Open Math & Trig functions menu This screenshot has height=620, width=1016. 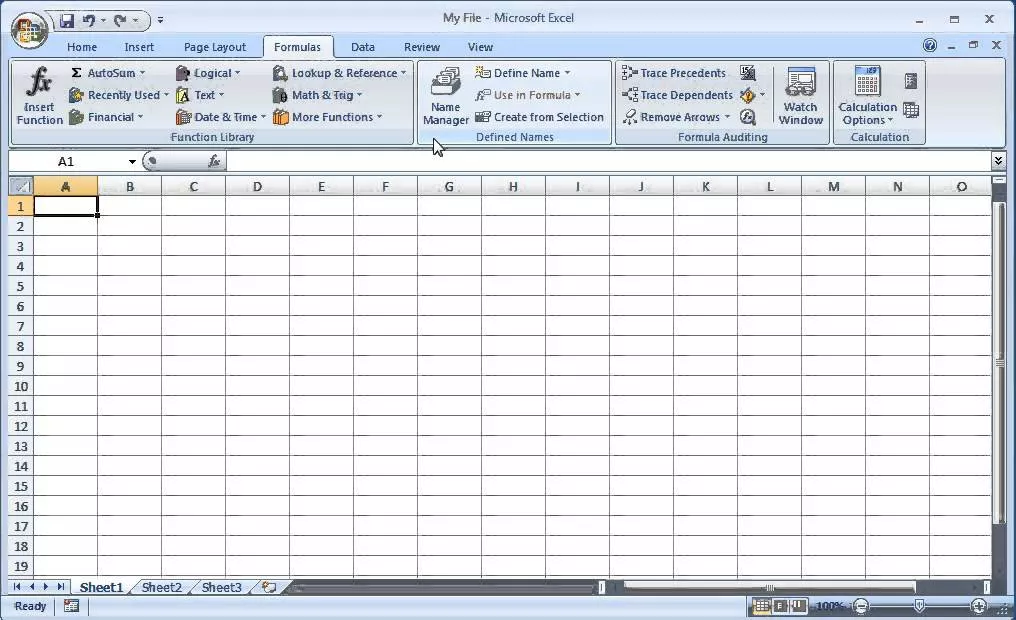coord(318,95)
